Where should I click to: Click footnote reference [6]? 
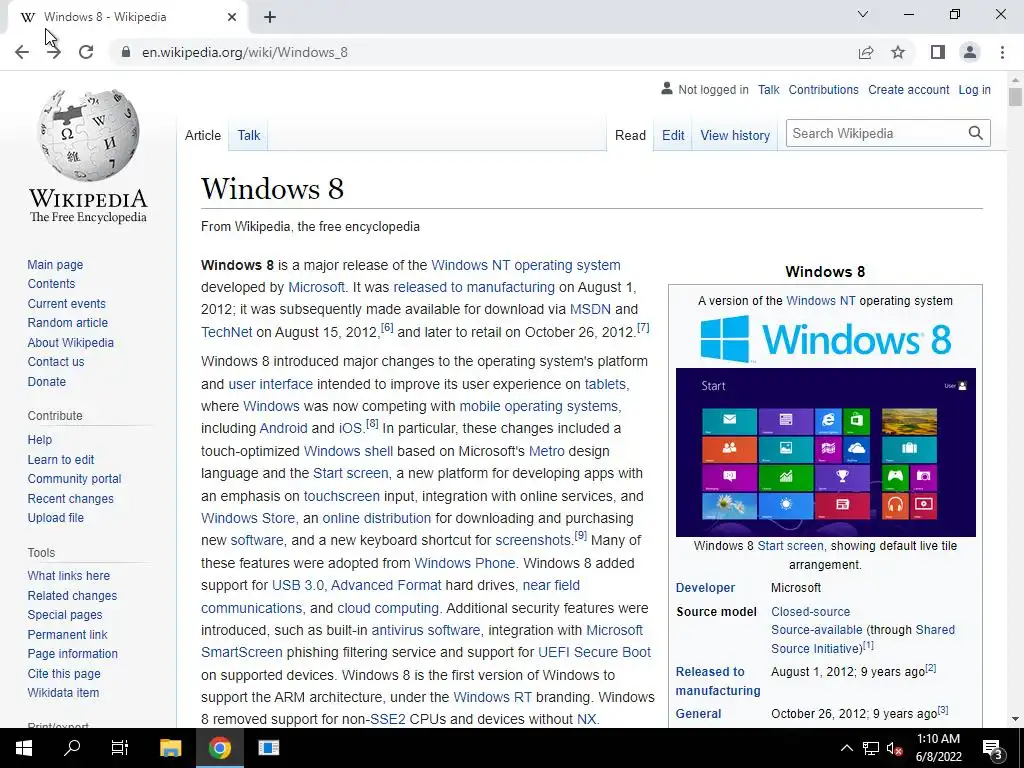point(387,327)
